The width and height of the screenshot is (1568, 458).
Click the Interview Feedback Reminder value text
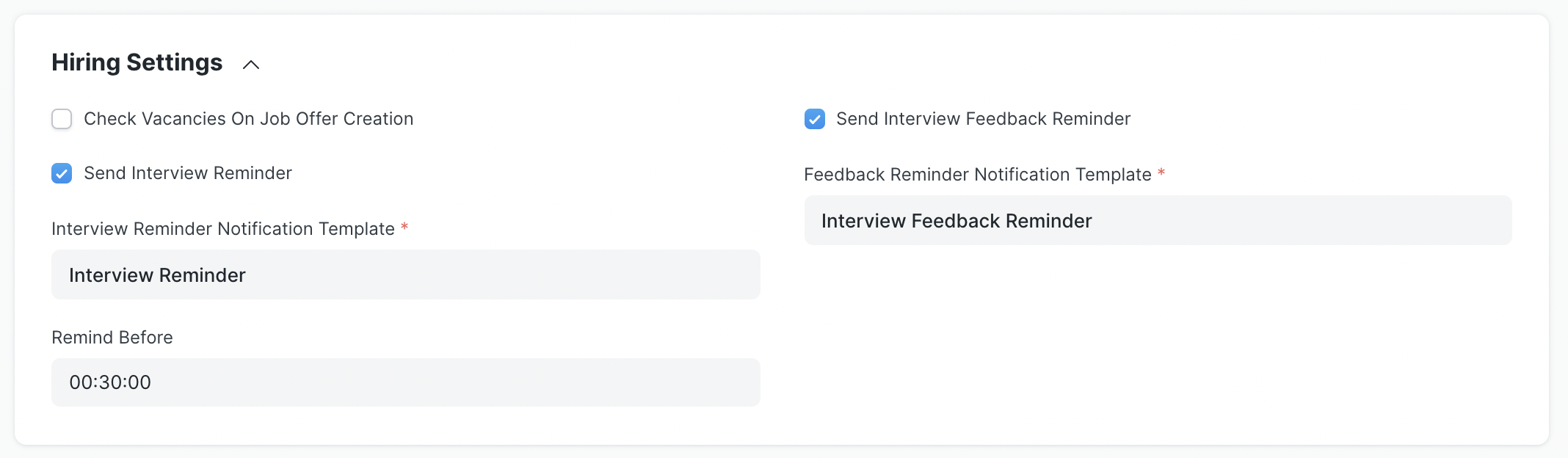[x=957, y=221]
